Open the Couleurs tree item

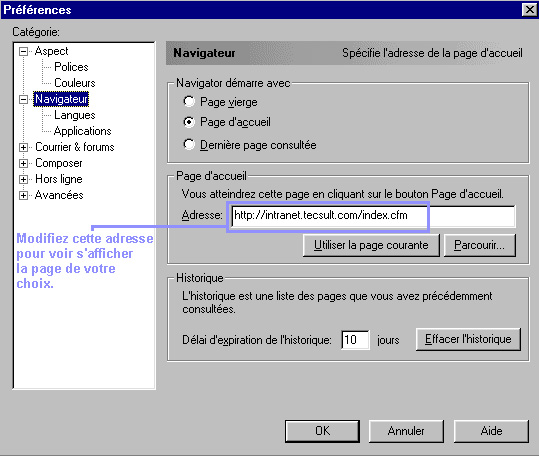(x=75, y=83)
